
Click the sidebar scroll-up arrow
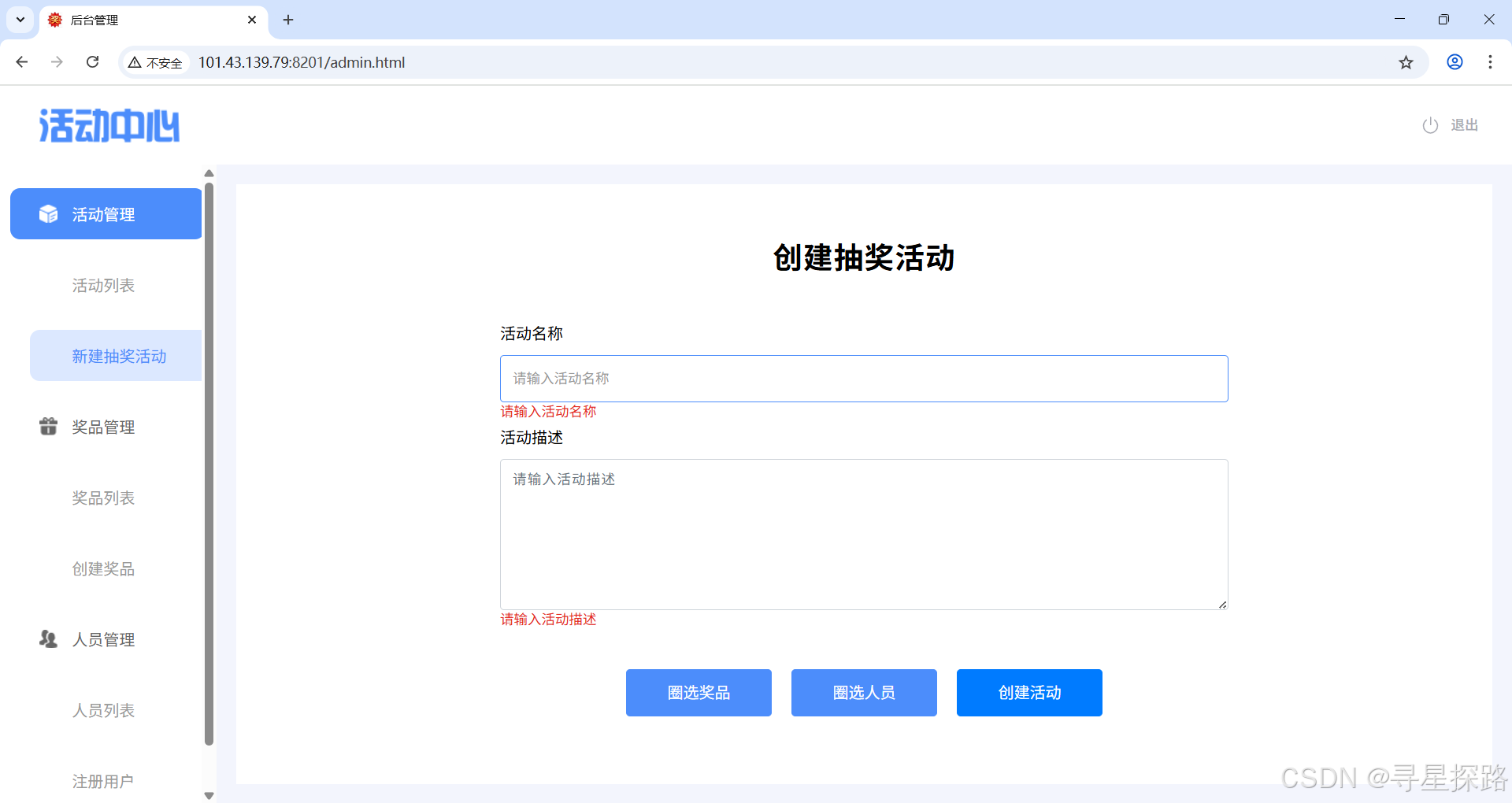point(209,173)
